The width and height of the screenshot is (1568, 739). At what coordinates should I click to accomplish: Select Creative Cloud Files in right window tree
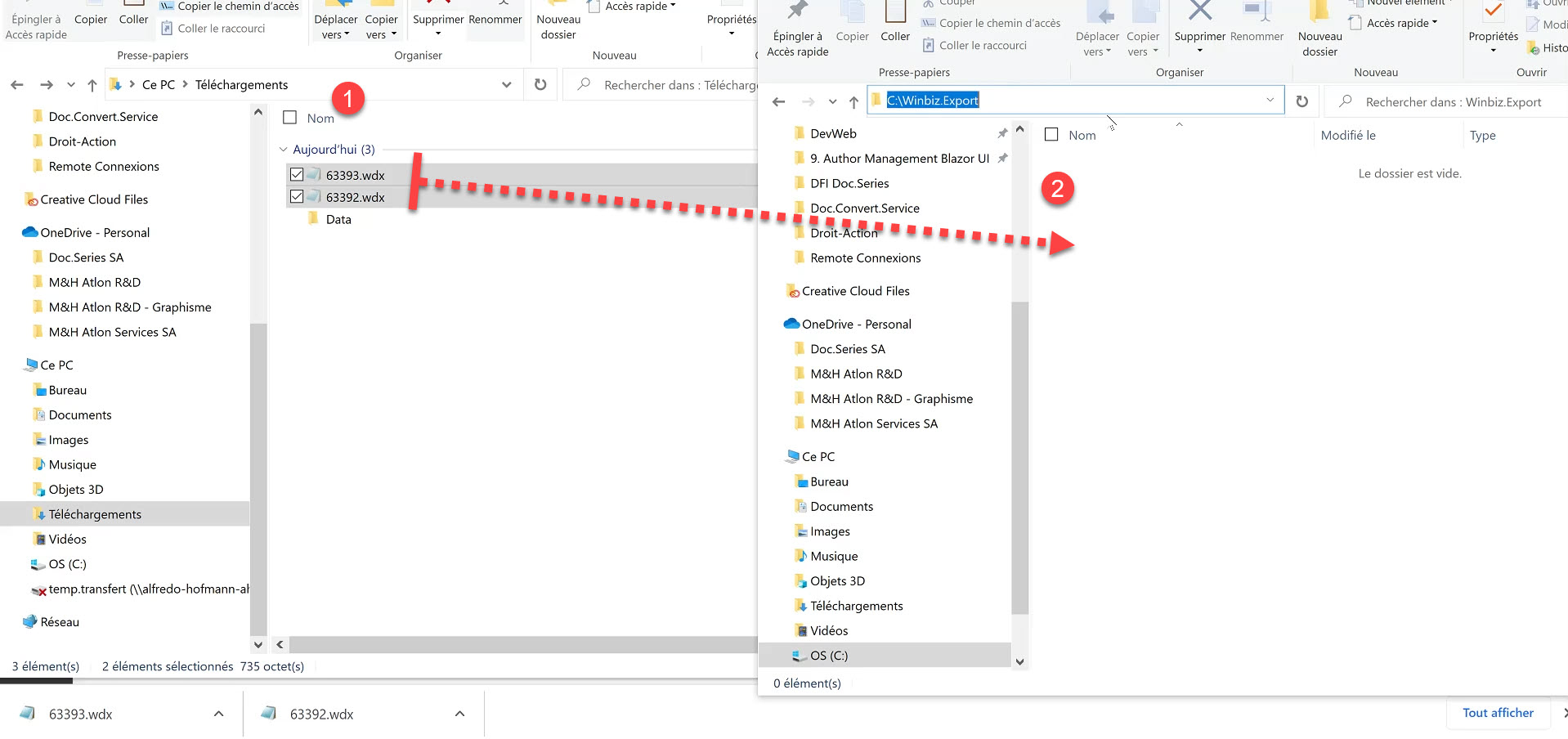tap(847, 291)
